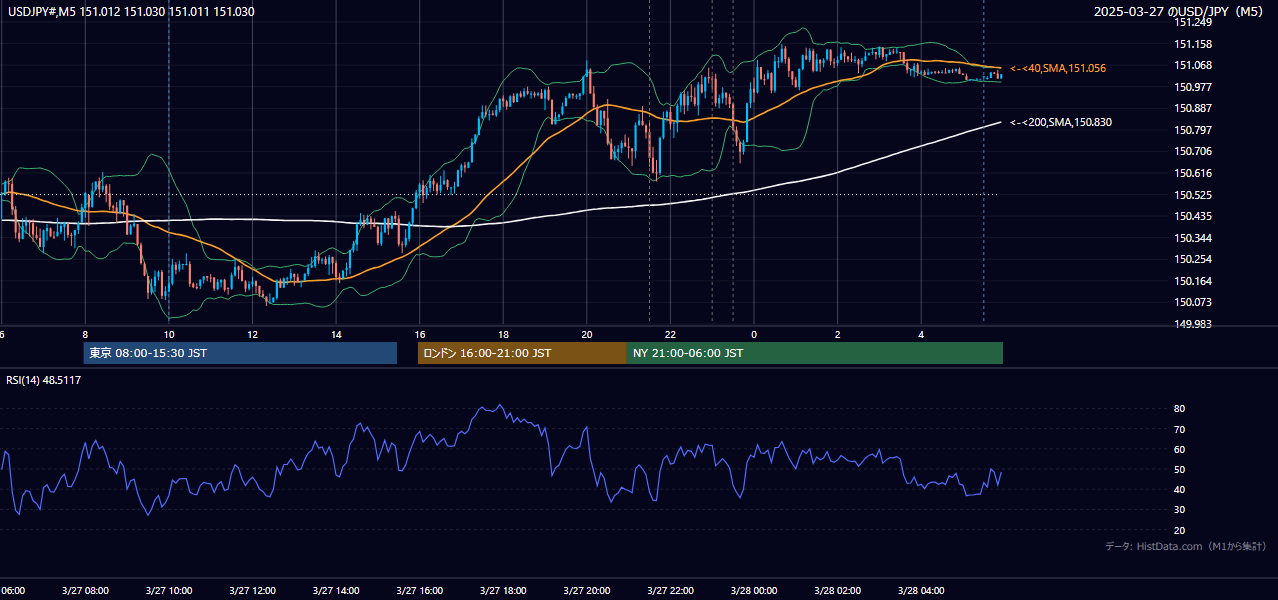Click the 3/27 22:00 time label
Viewport: 1278px width, 600px height.
[670, 590]
